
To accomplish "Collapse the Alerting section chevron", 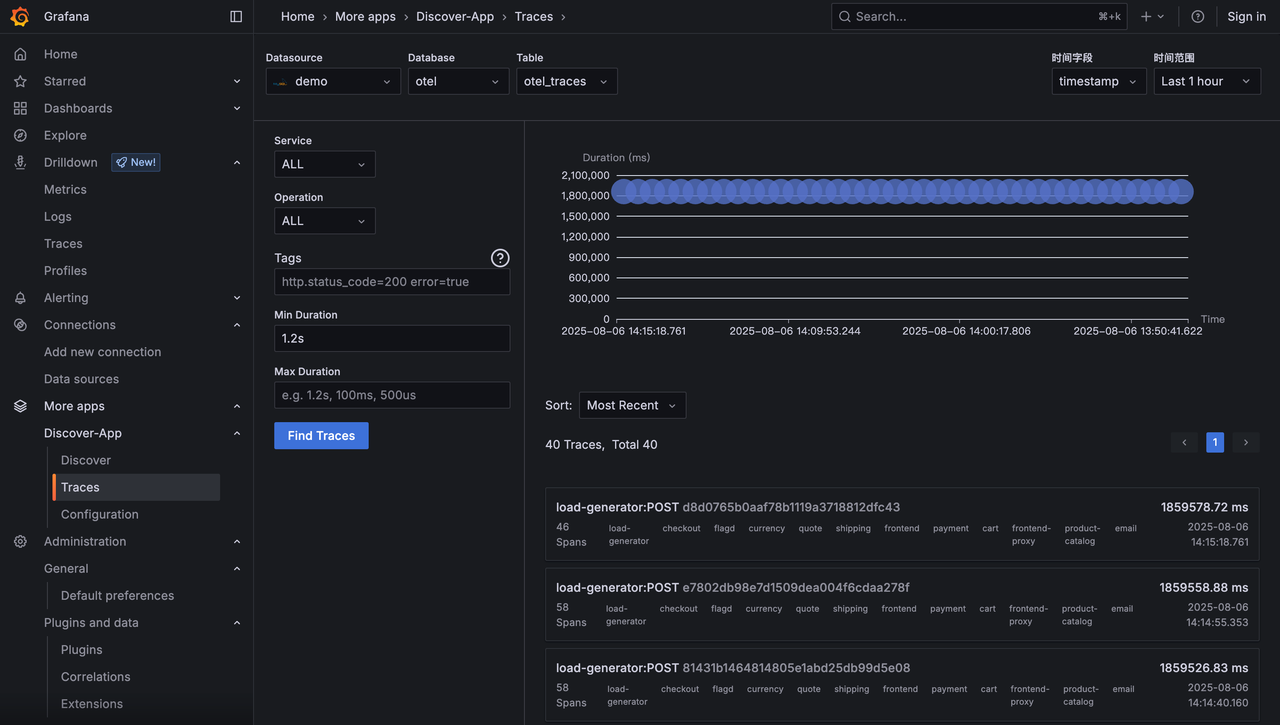I will pos(237,298).
